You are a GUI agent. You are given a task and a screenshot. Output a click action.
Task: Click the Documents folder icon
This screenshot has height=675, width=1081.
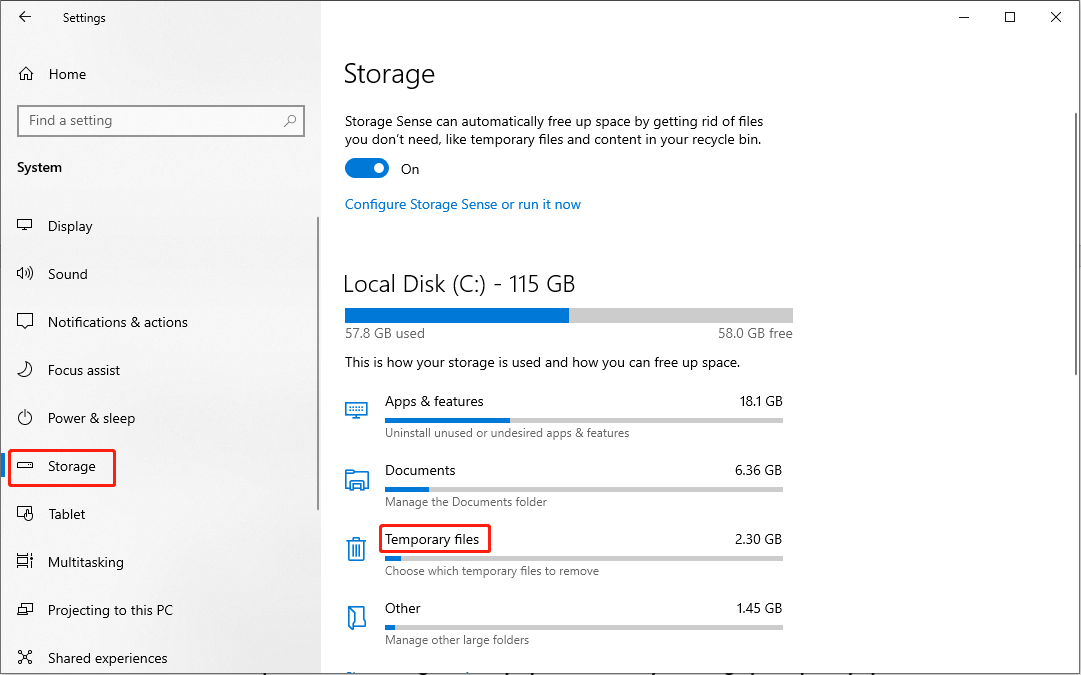click(x=356, y=480)
